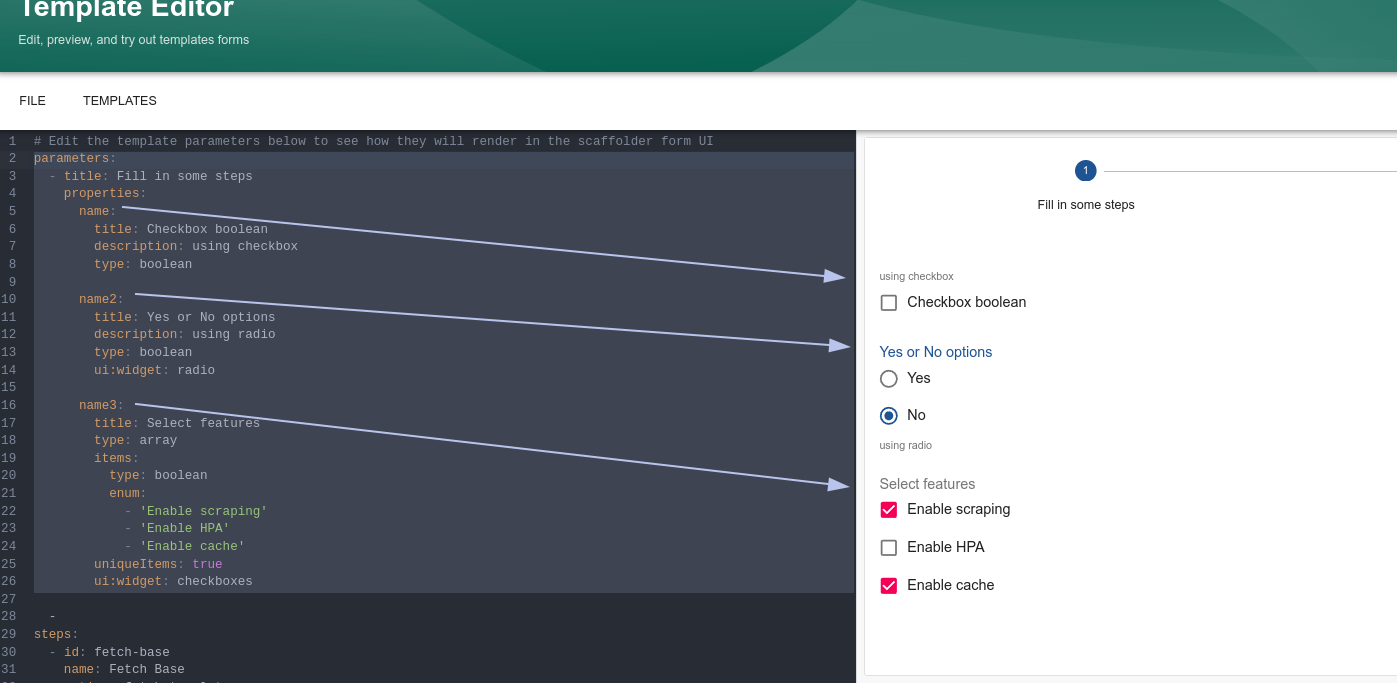Image resolution: width=1397 pixels, height=683 pixels.
Task: Select the No radio button
Action: point(888,416)
